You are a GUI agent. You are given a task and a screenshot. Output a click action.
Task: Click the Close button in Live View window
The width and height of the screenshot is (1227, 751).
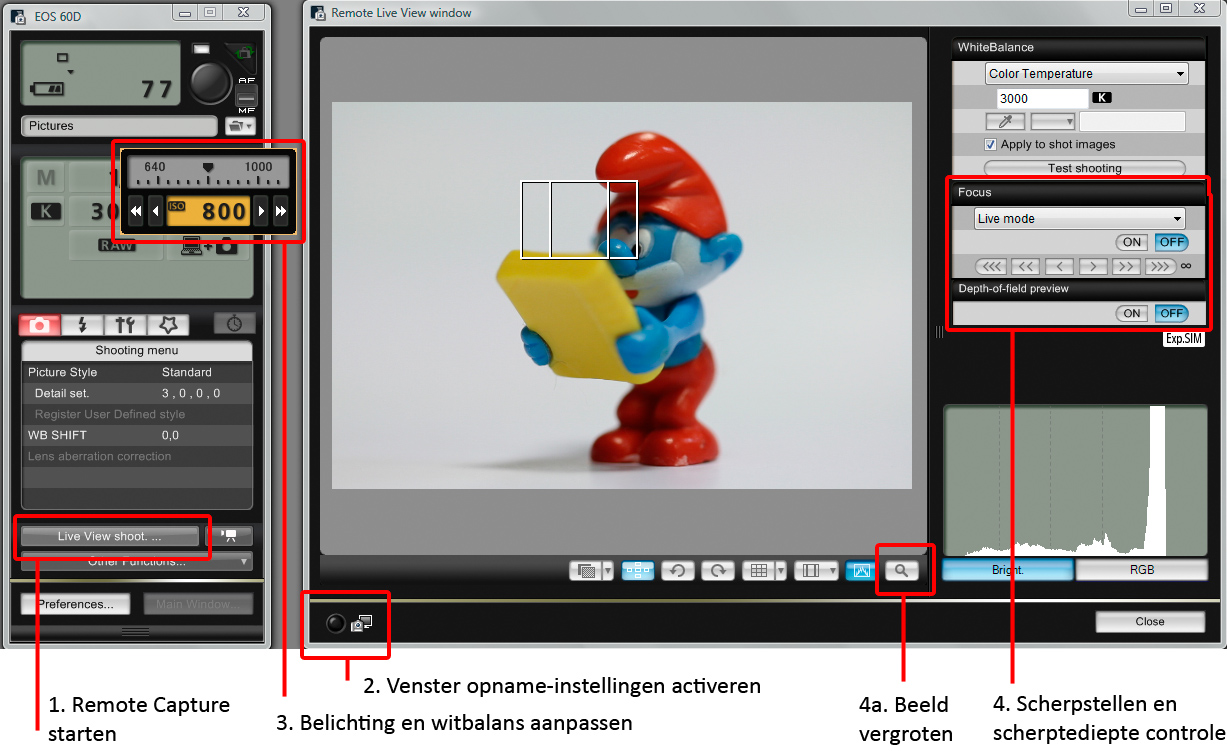1150,621
